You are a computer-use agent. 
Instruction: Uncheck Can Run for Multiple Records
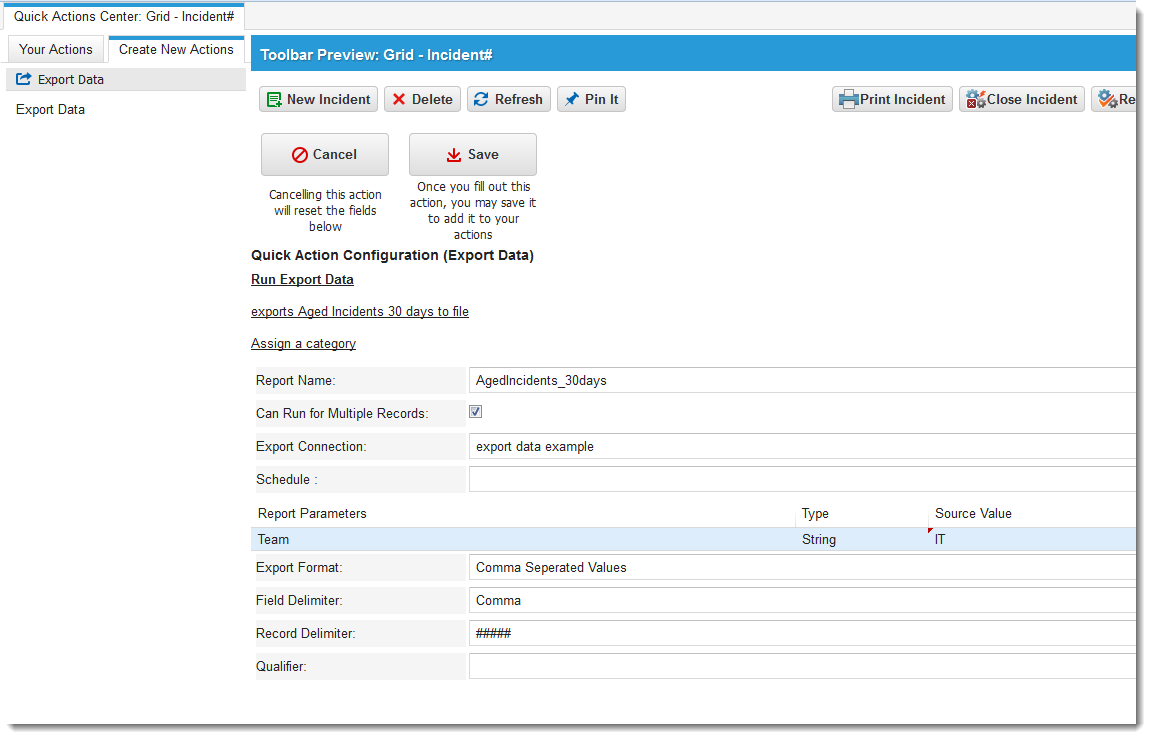coord(476,412)
